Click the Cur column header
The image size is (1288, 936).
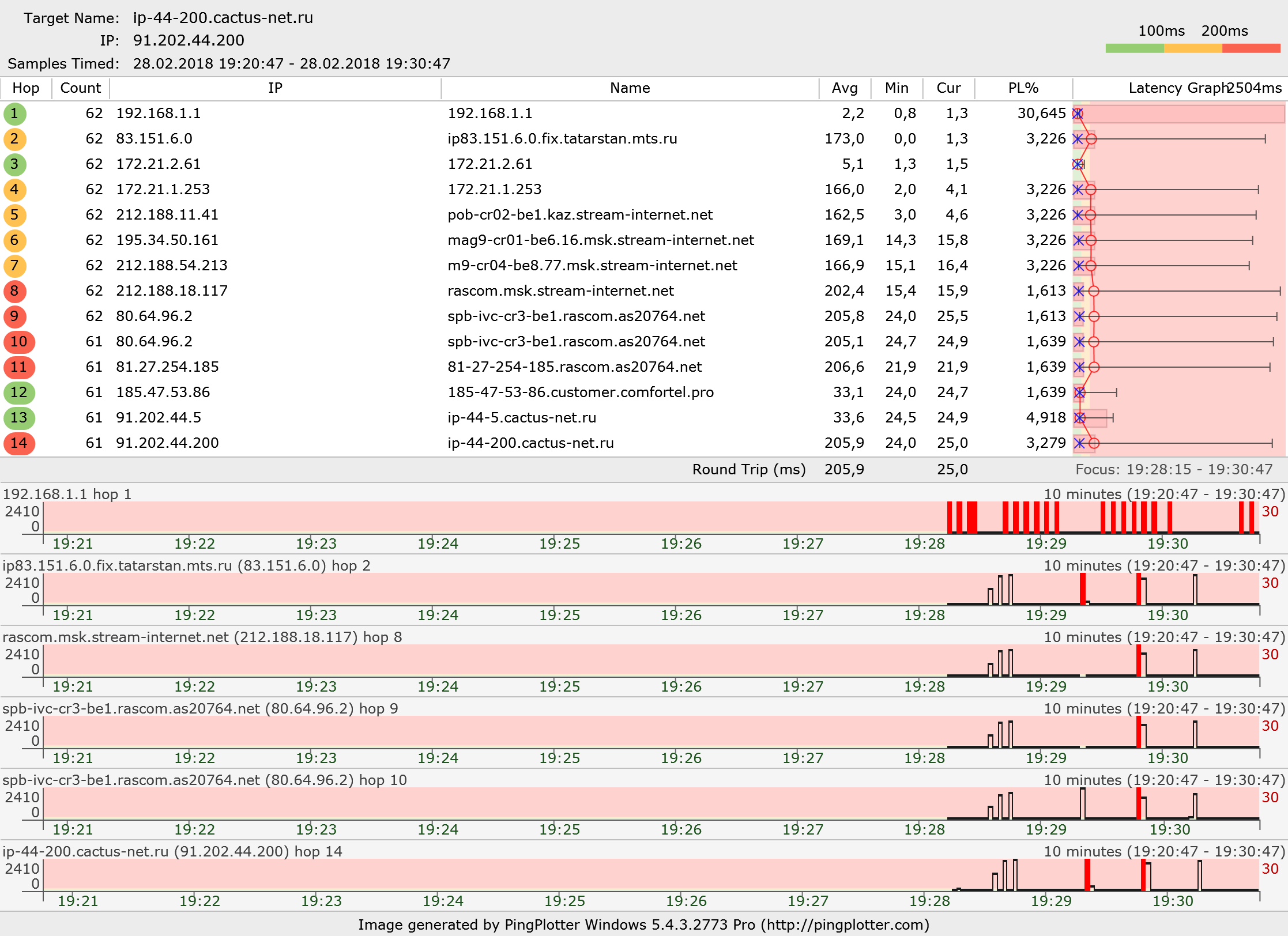point(948,88)
